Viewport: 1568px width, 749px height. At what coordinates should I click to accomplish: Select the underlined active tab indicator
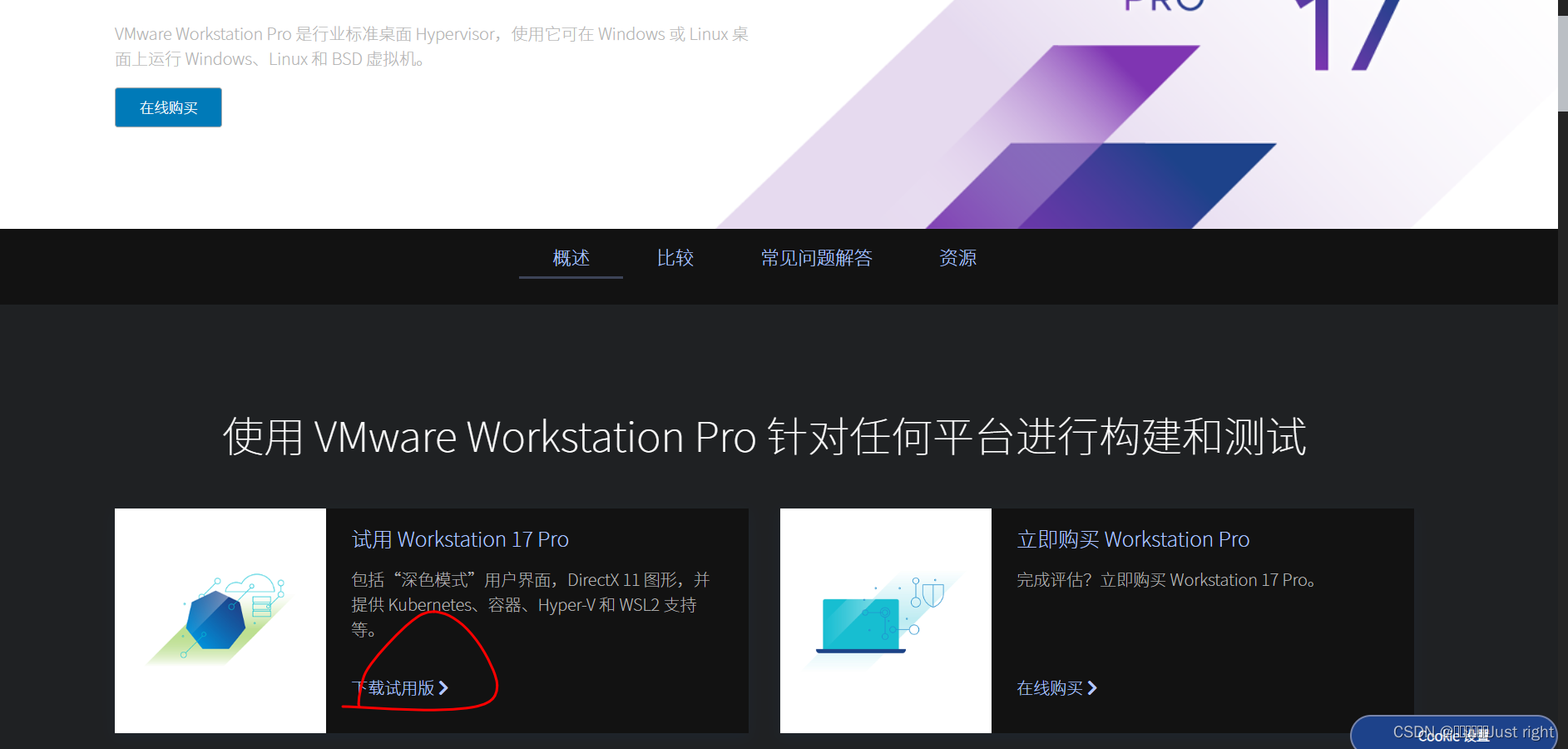[571, 279]
